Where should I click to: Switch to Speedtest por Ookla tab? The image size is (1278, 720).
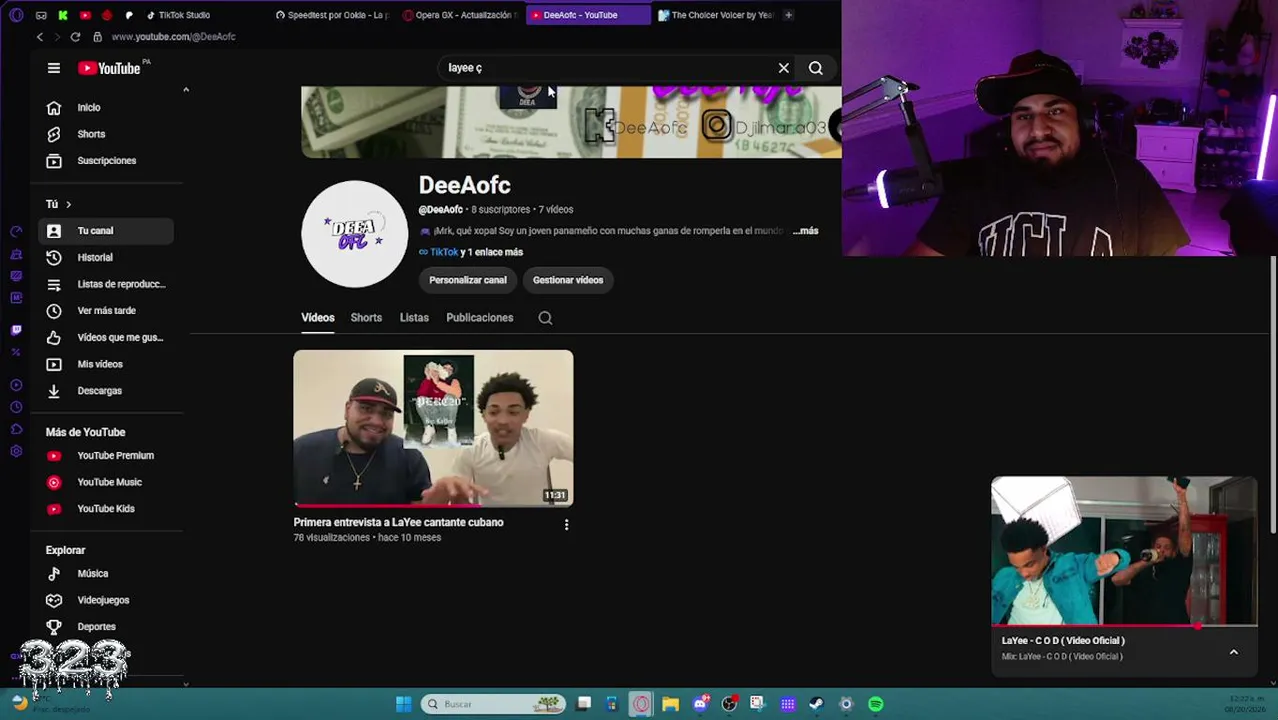point(332,15)
